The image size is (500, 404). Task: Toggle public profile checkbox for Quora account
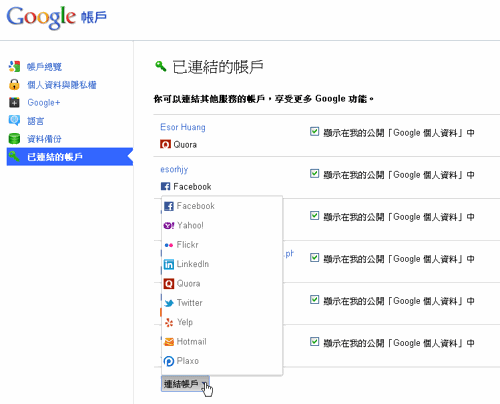point(314,131)
